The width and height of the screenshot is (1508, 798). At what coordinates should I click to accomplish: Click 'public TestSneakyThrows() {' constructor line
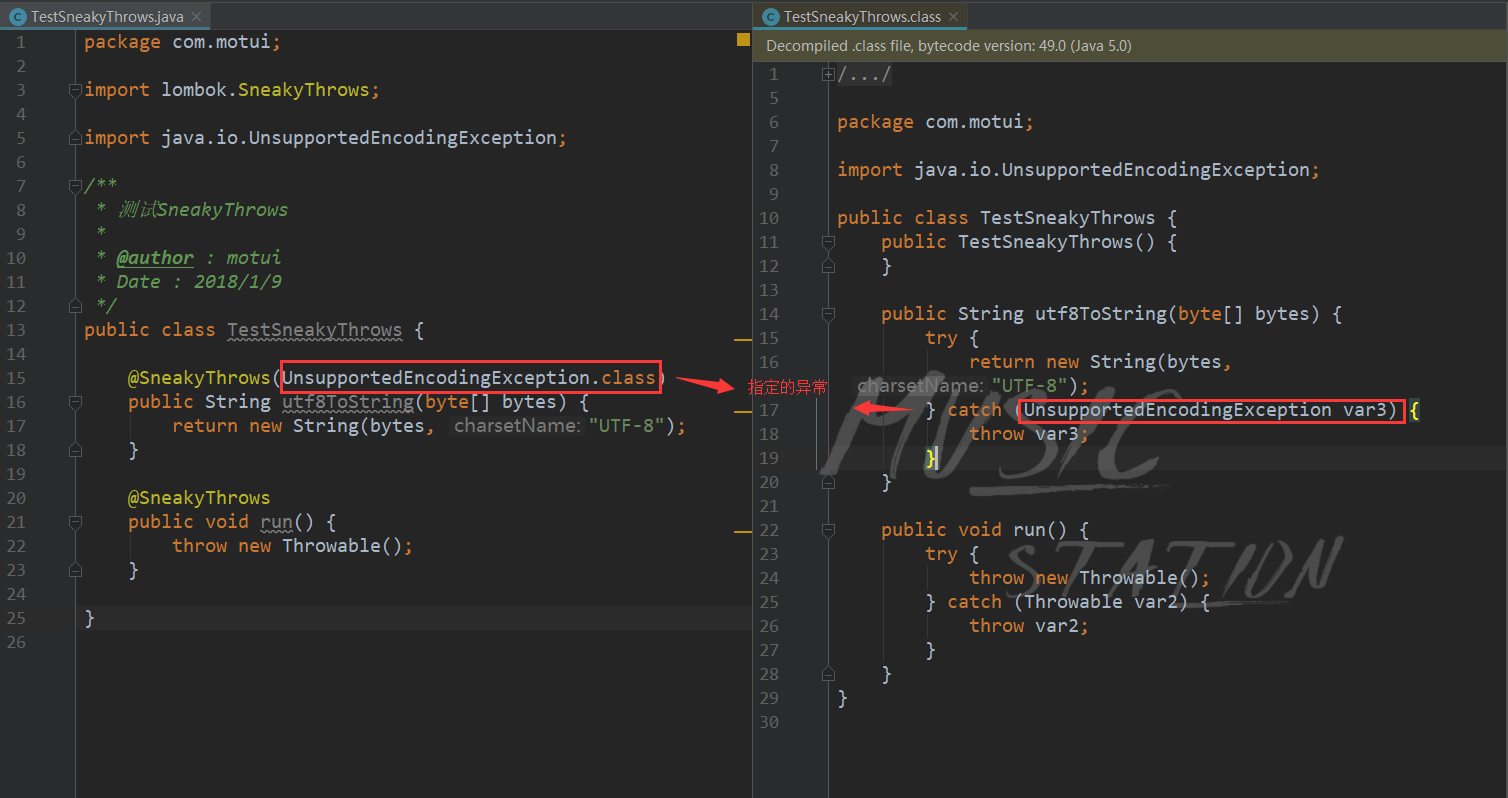pos(1029,242)
